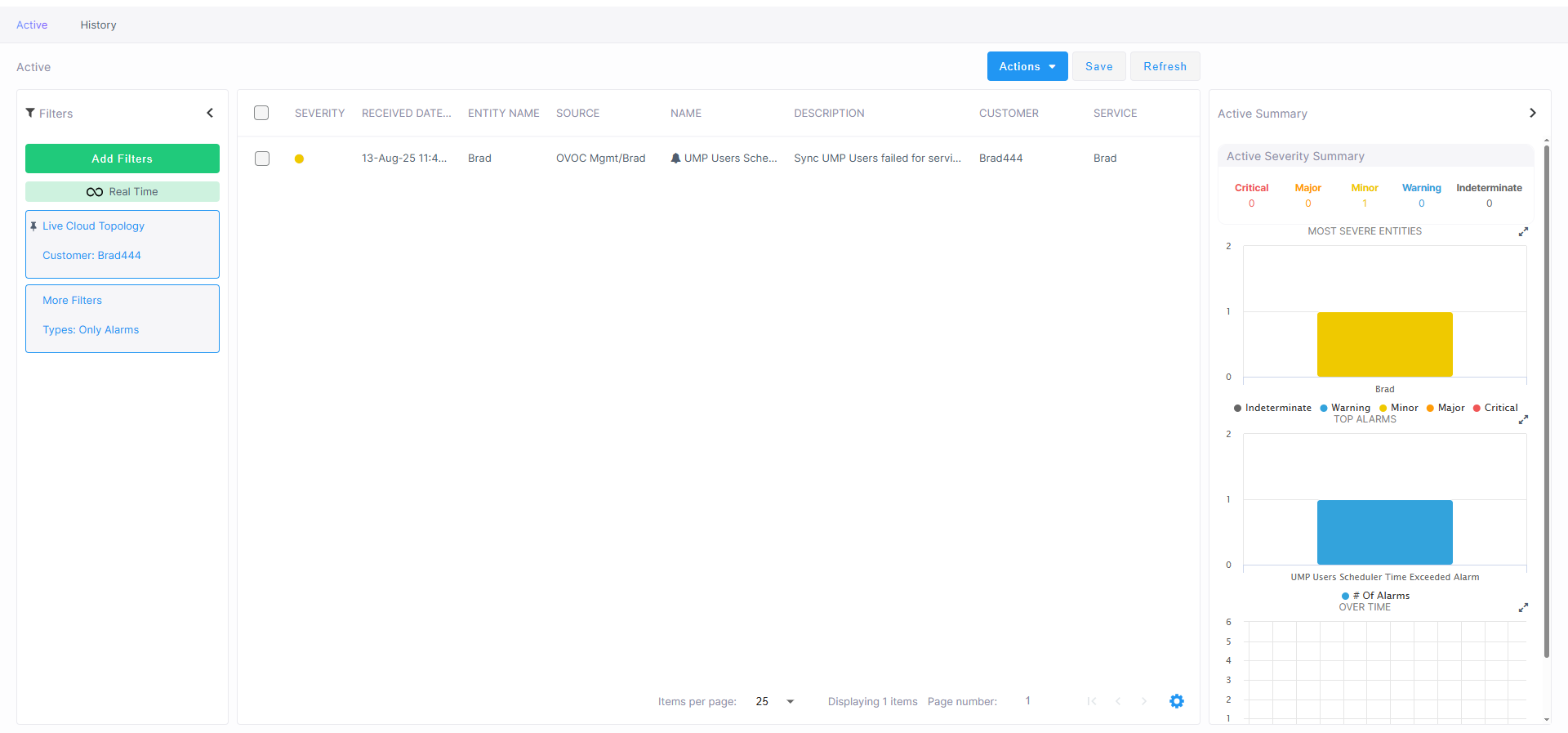
Task: Click the pin icon beside Live Cloud Topology
Action: pos(33,226)
